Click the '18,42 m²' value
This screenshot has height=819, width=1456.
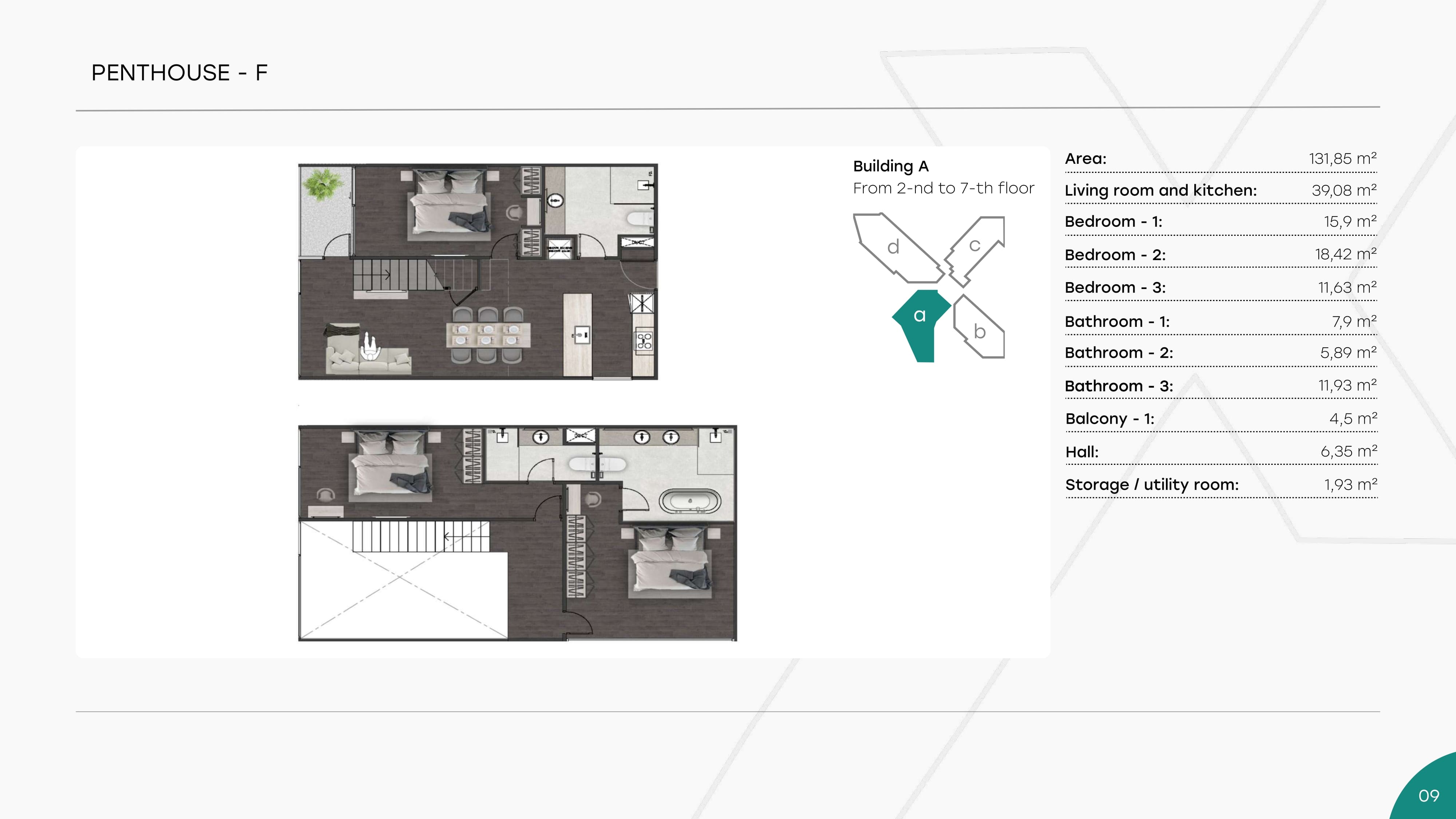click(x=1346, y=254)
